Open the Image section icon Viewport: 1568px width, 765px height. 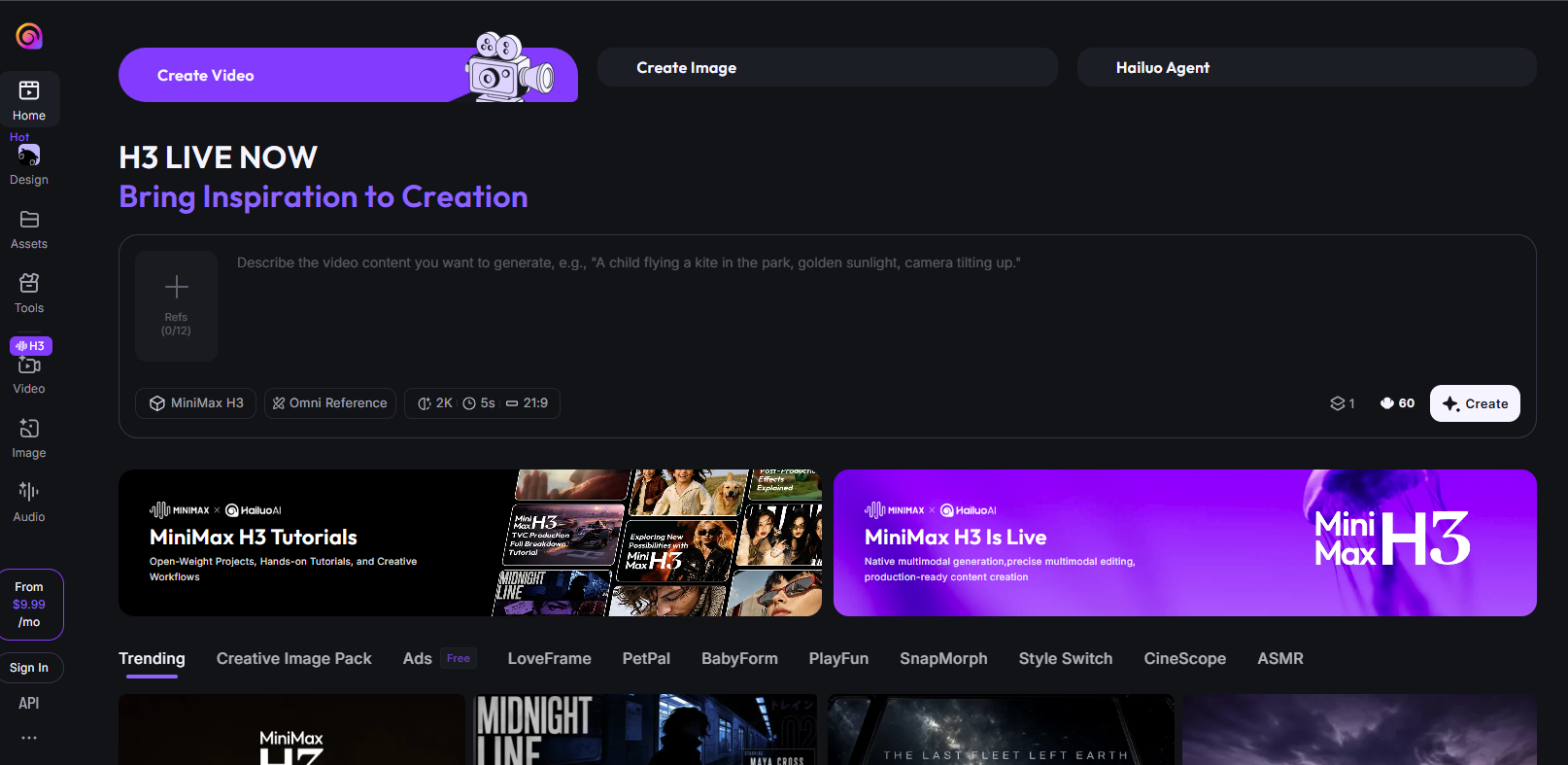(29, 429)
